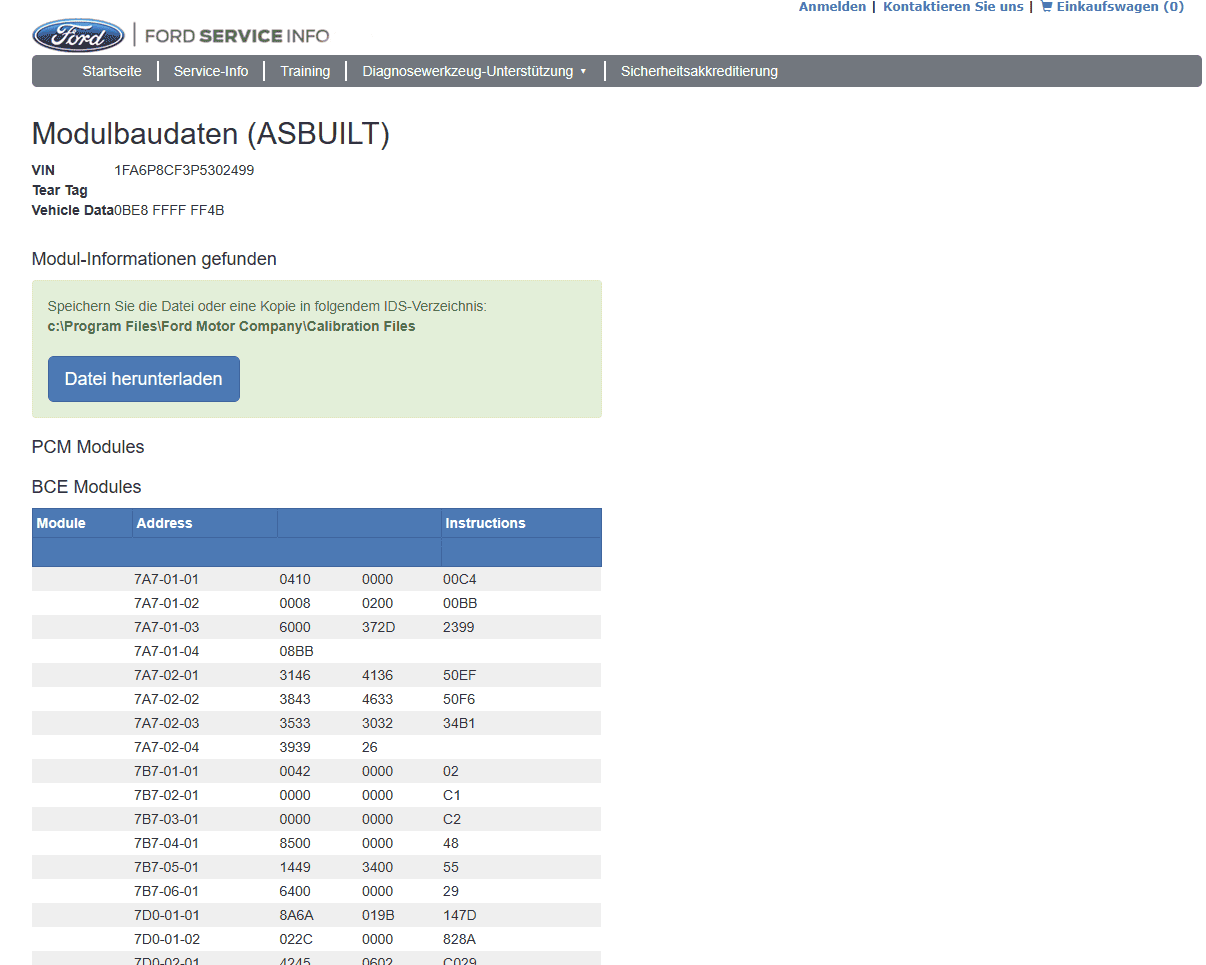Click value 6400 in the 7B7-06-01 row
The width and height of the screenshot is (1206, 965).
point(295,891)
